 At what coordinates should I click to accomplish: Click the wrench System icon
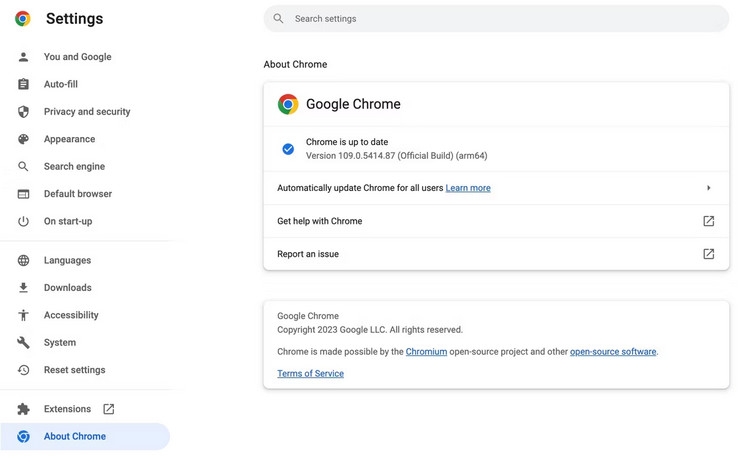23,342
